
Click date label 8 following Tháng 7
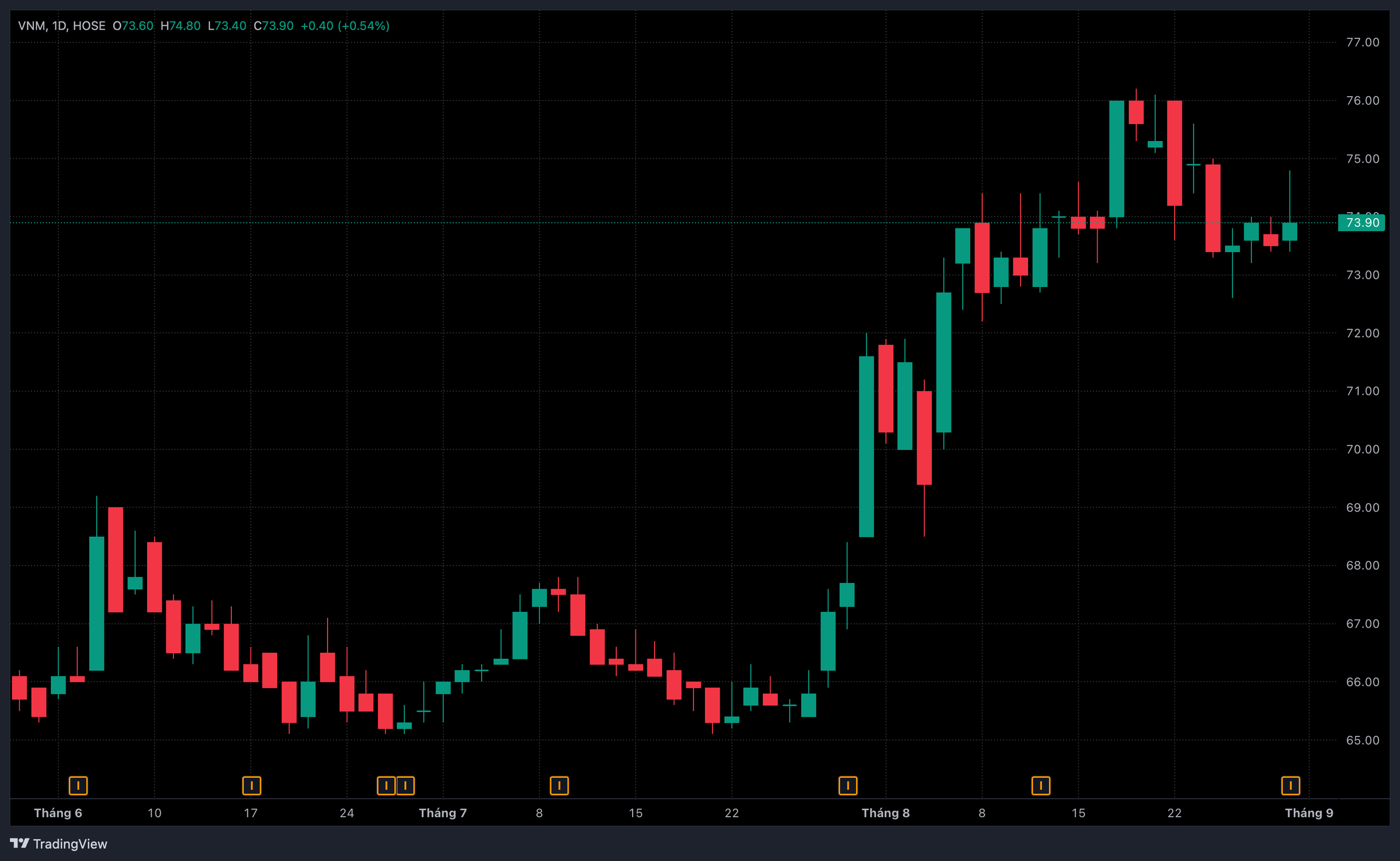tap(539, 812)
